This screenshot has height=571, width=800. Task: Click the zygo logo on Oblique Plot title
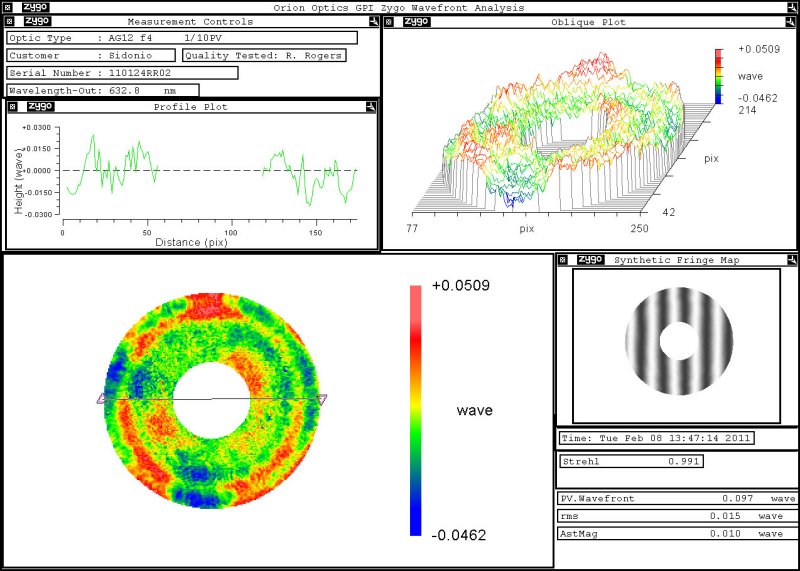416,22
